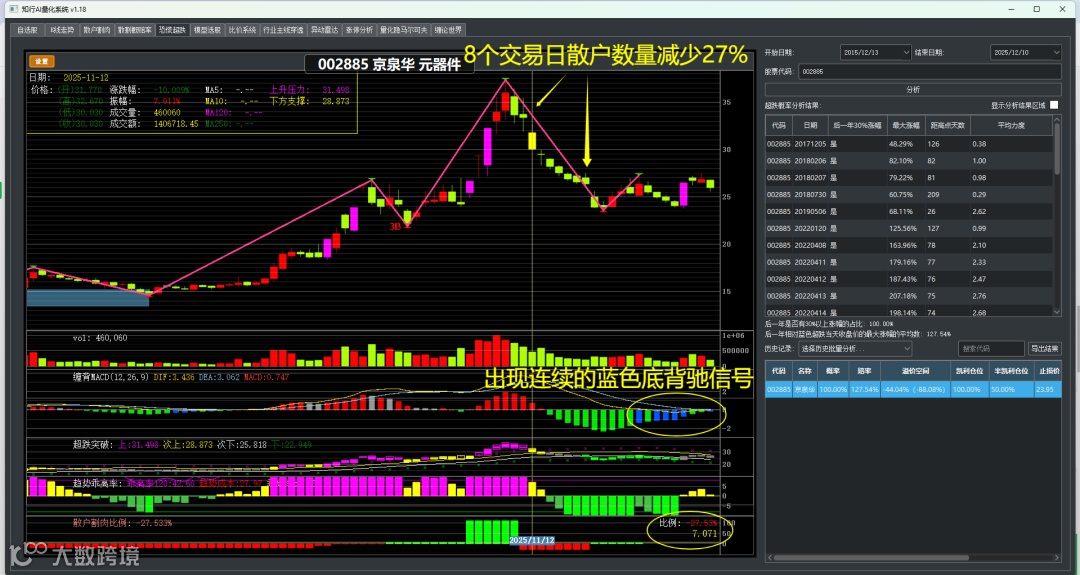Click the orange 设置 settings button

pos(41,61)
